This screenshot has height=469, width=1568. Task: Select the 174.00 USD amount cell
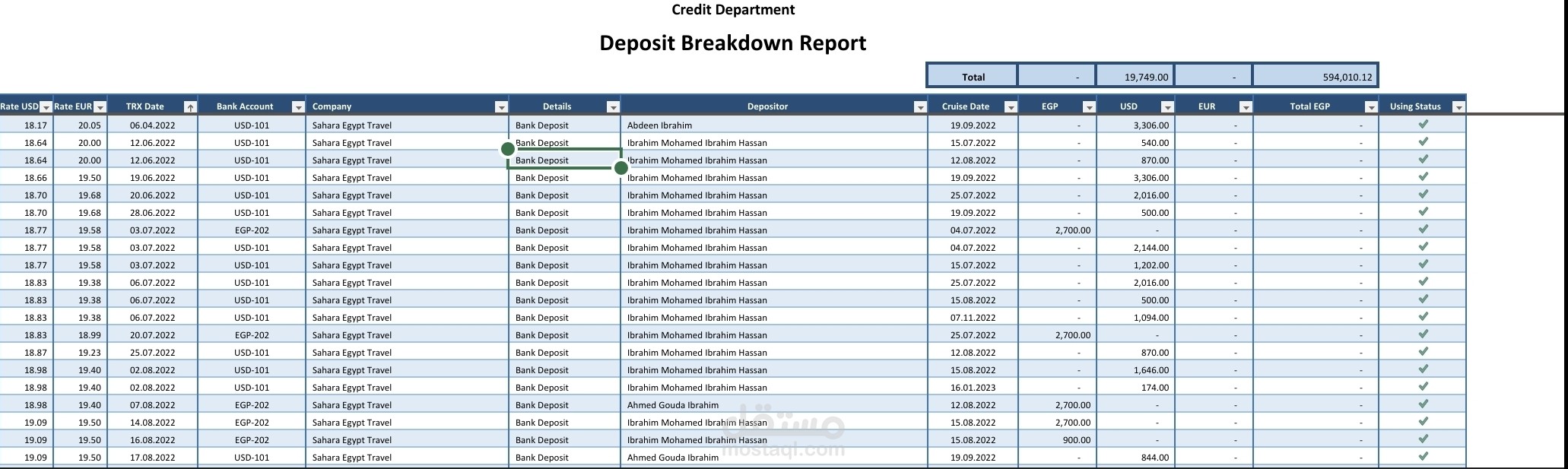[1135, 388]
